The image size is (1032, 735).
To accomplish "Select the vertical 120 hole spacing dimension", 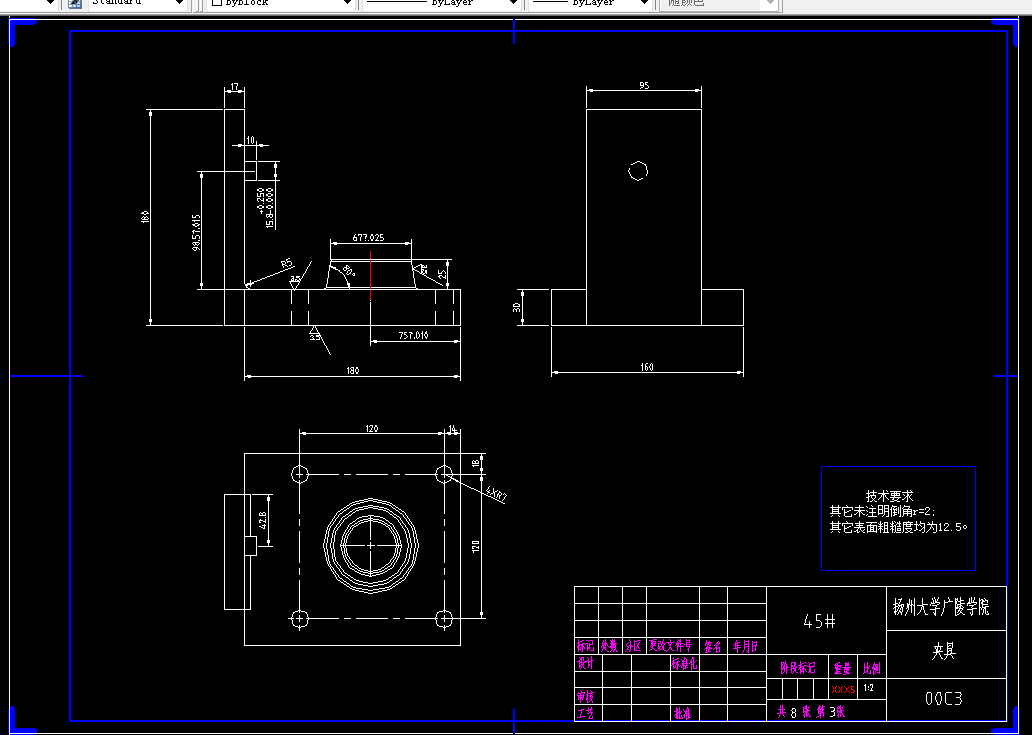I will coord(476,545).
